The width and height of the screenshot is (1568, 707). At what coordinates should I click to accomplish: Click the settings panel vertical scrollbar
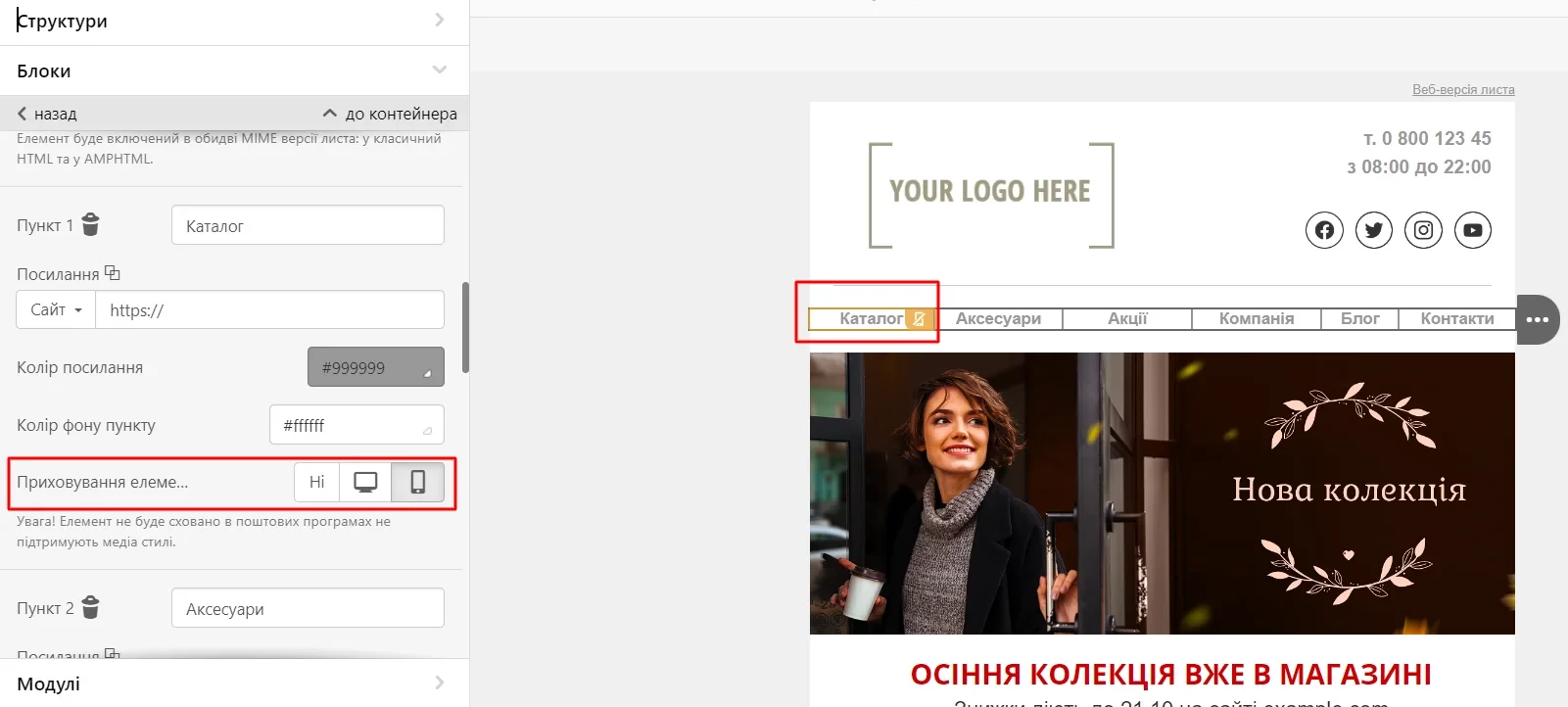point(465,327)
